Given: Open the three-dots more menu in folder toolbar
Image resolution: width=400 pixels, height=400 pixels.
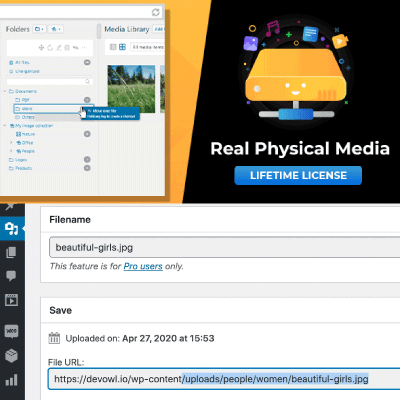Looking at the screenshot, I should click(85, 48).
